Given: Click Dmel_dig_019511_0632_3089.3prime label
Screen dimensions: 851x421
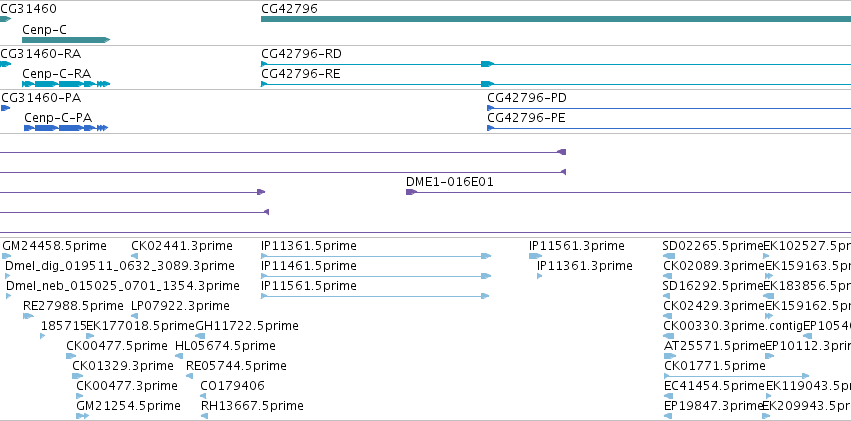Looking at the screenshot, I should tap(120, 266).
